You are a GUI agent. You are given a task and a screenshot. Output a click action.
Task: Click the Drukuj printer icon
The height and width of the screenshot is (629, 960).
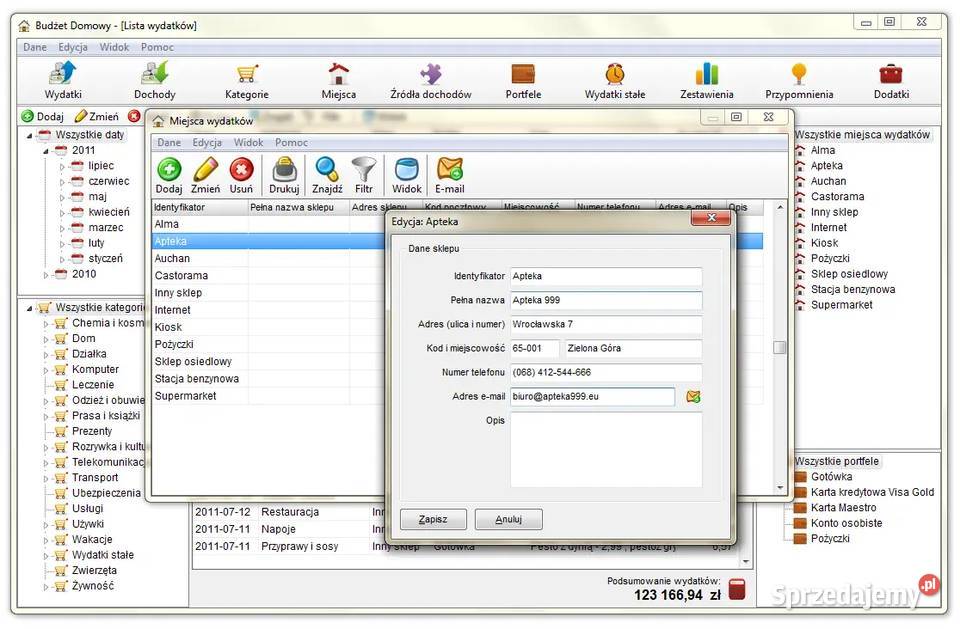coord(284,175)
